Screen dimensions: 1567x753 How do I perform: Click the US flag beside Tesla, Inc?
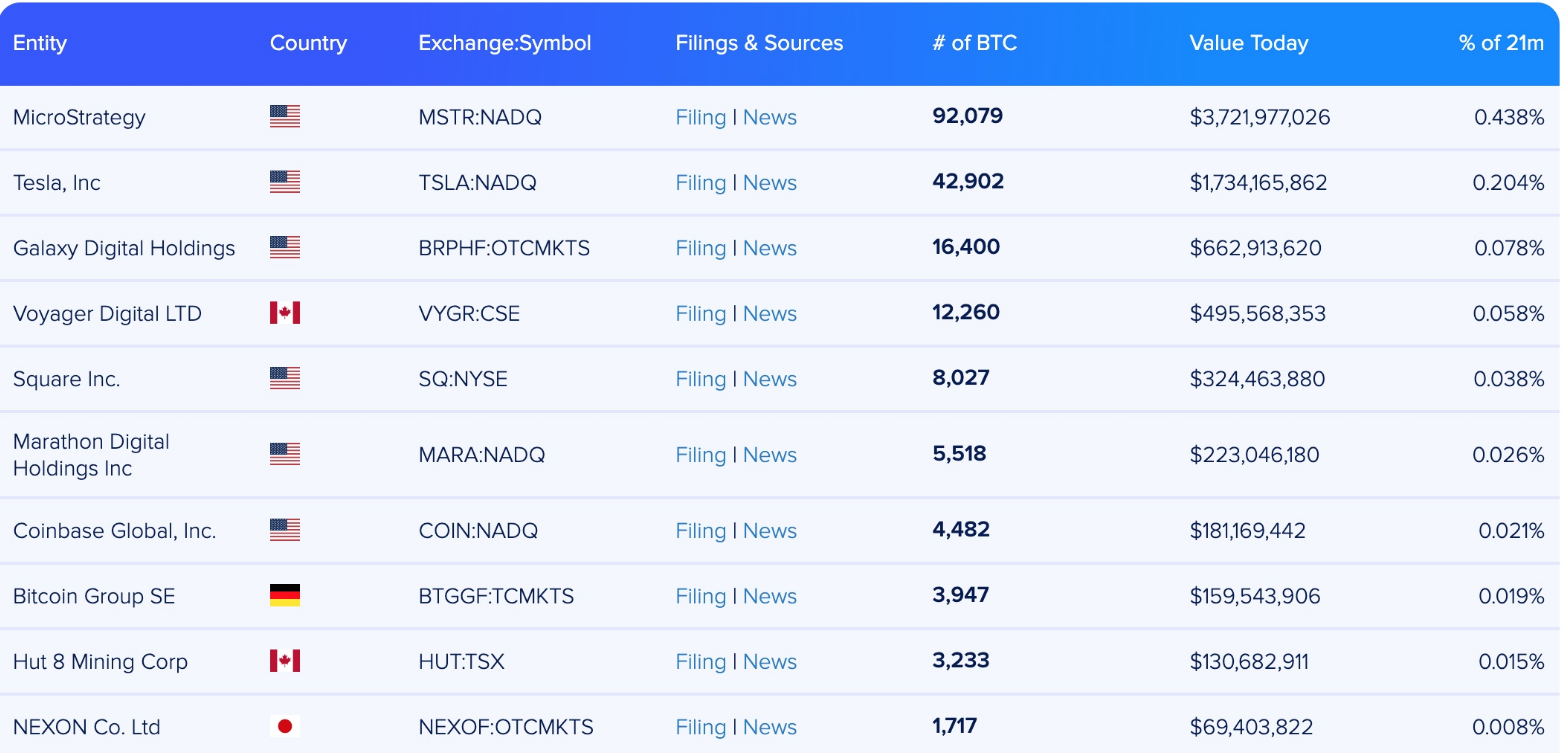[285, 182]
